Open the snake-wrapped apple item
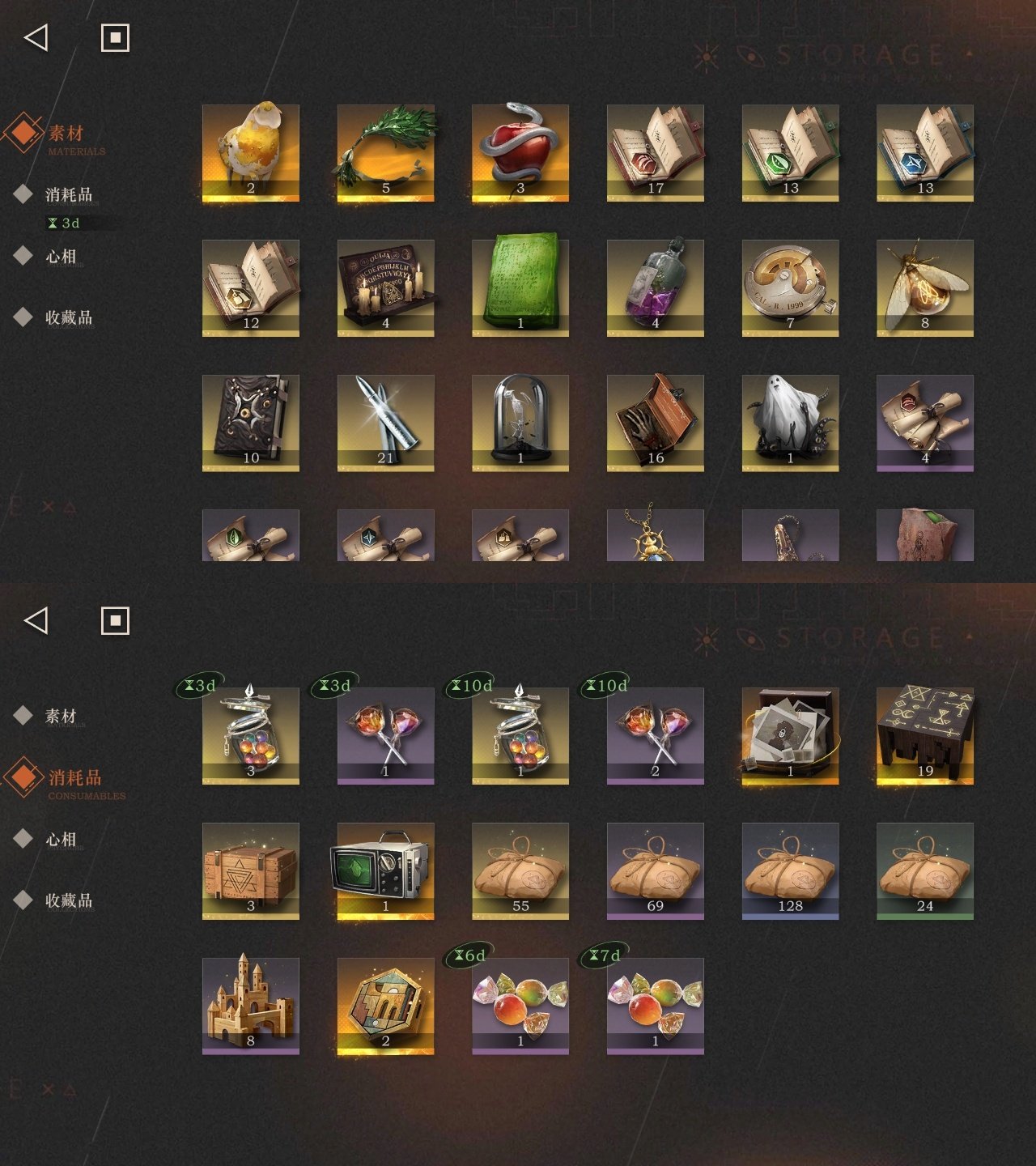1036x1166 pixels. pos(520,152)
